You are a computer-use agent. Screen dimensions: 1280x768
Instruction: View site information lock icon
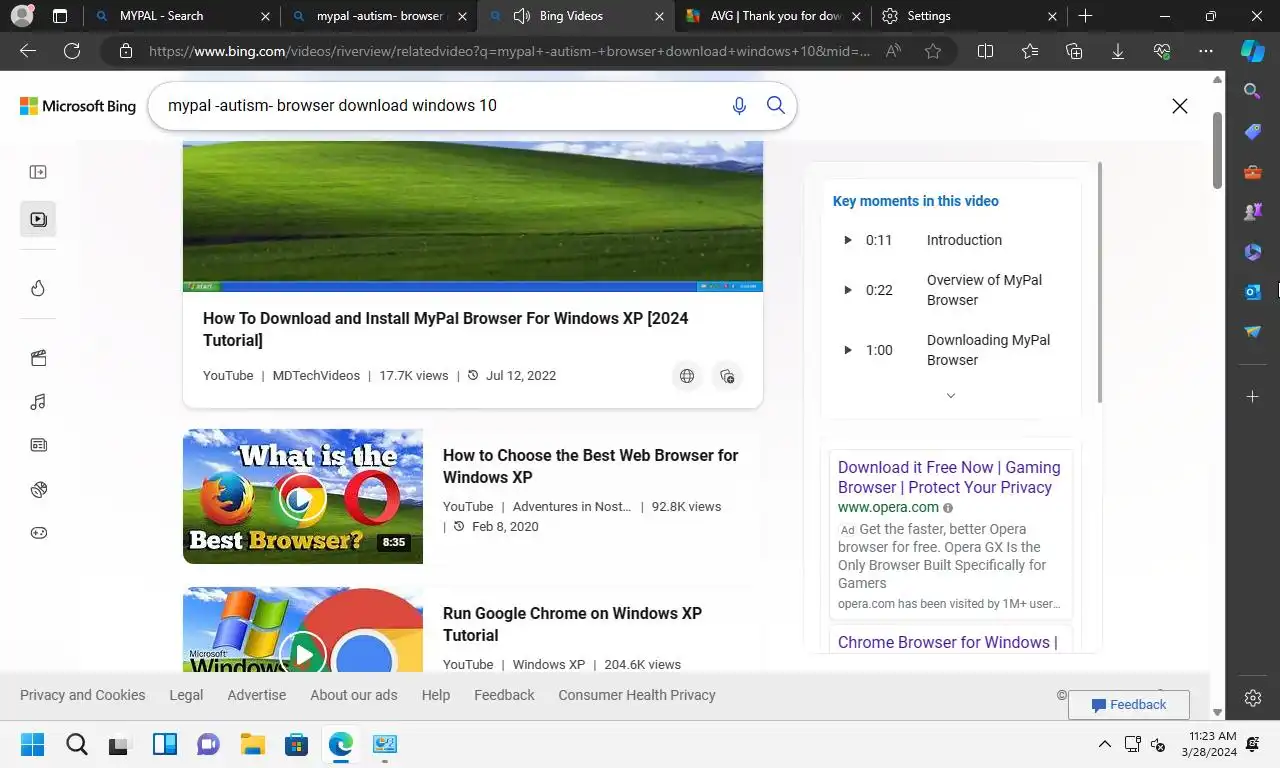[x=125, y=51]
